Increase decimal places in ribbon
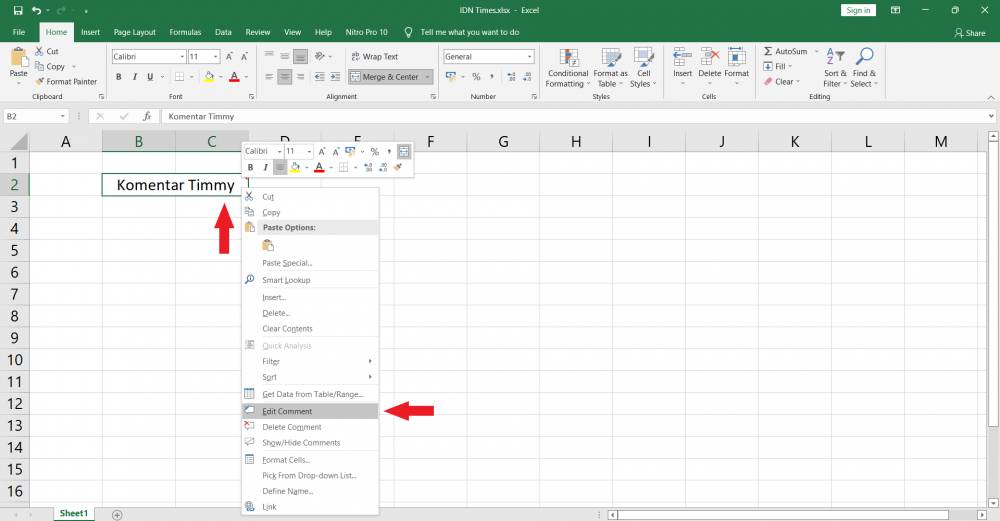The width and height of the screenshot is (1000, 521). pyautogui.click(x=511, y=77)
